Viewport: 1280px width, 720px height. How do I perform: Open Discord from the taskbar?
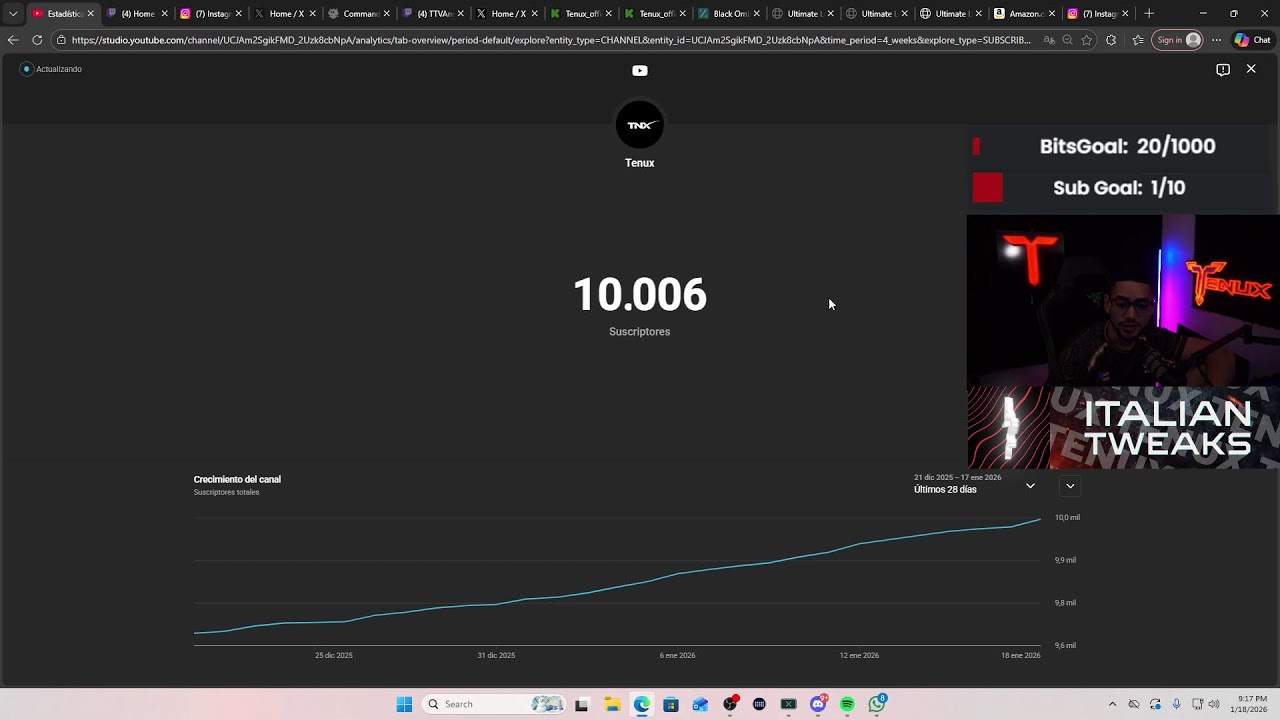pyautogui.click(x=818, y=704)
